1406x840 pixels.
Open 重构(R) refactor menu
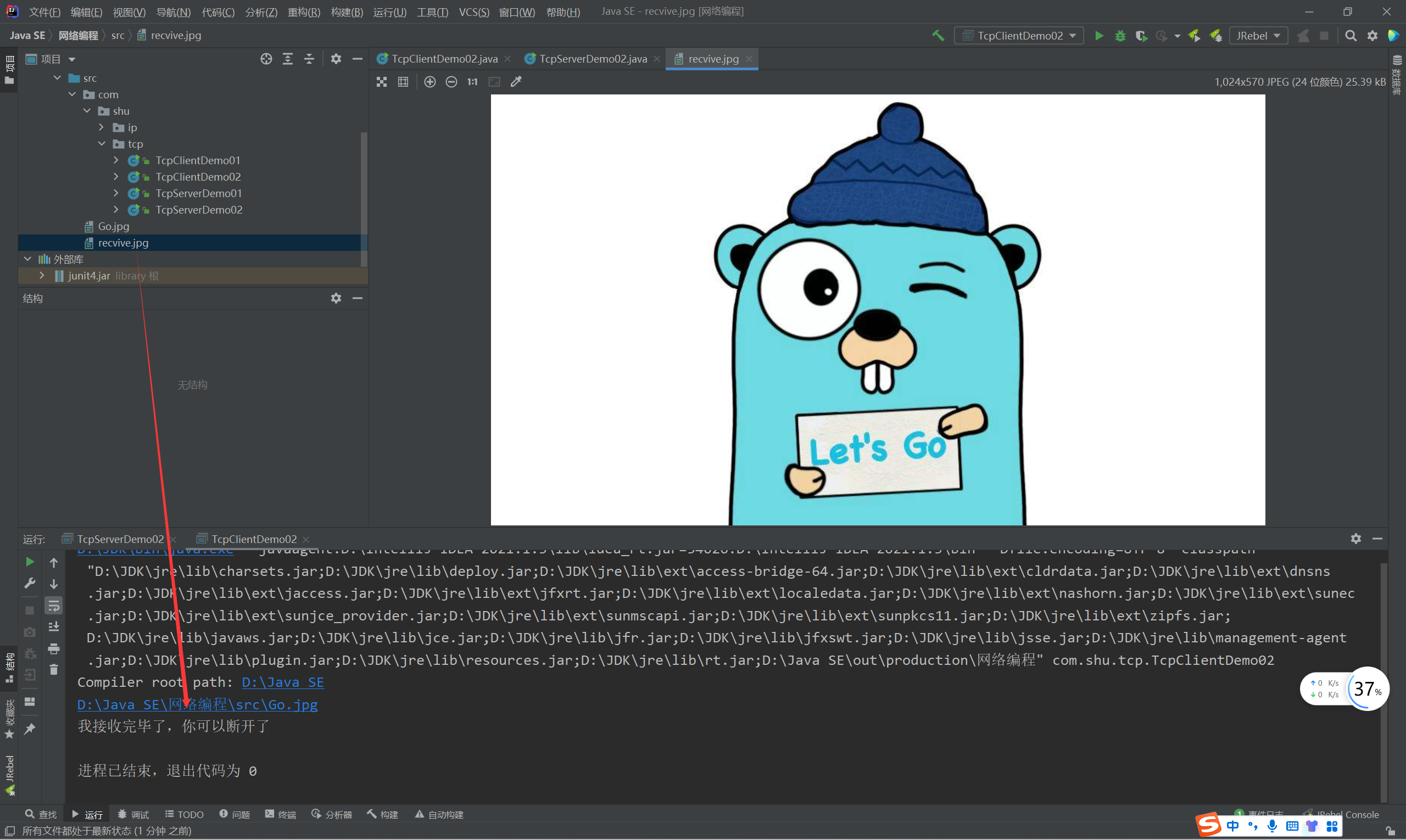304,12
